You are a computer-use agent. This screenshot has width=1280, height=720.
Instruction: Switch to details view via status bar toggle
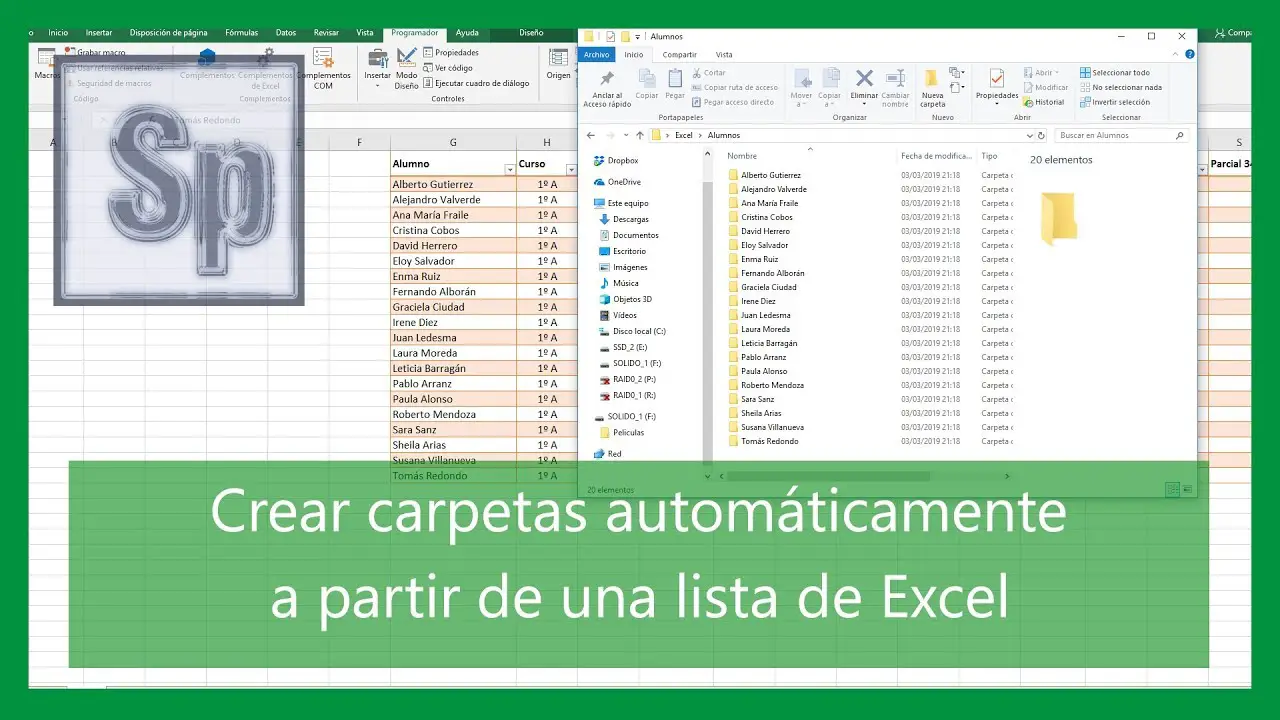pos(1172,489)
